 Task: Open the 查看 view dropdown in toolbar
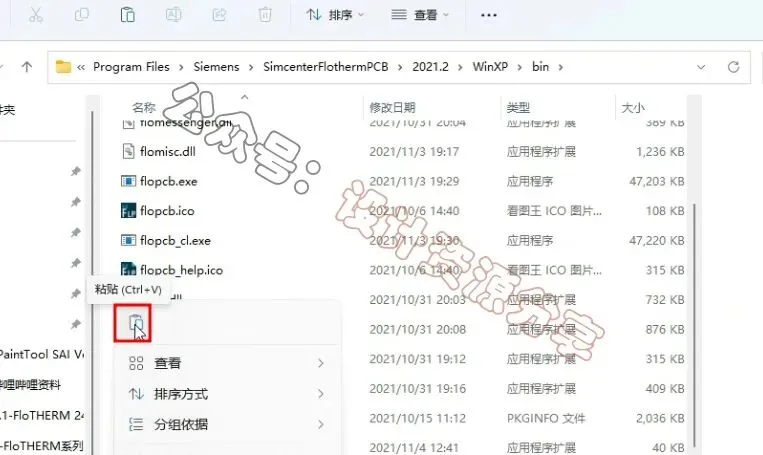[420, 15]
